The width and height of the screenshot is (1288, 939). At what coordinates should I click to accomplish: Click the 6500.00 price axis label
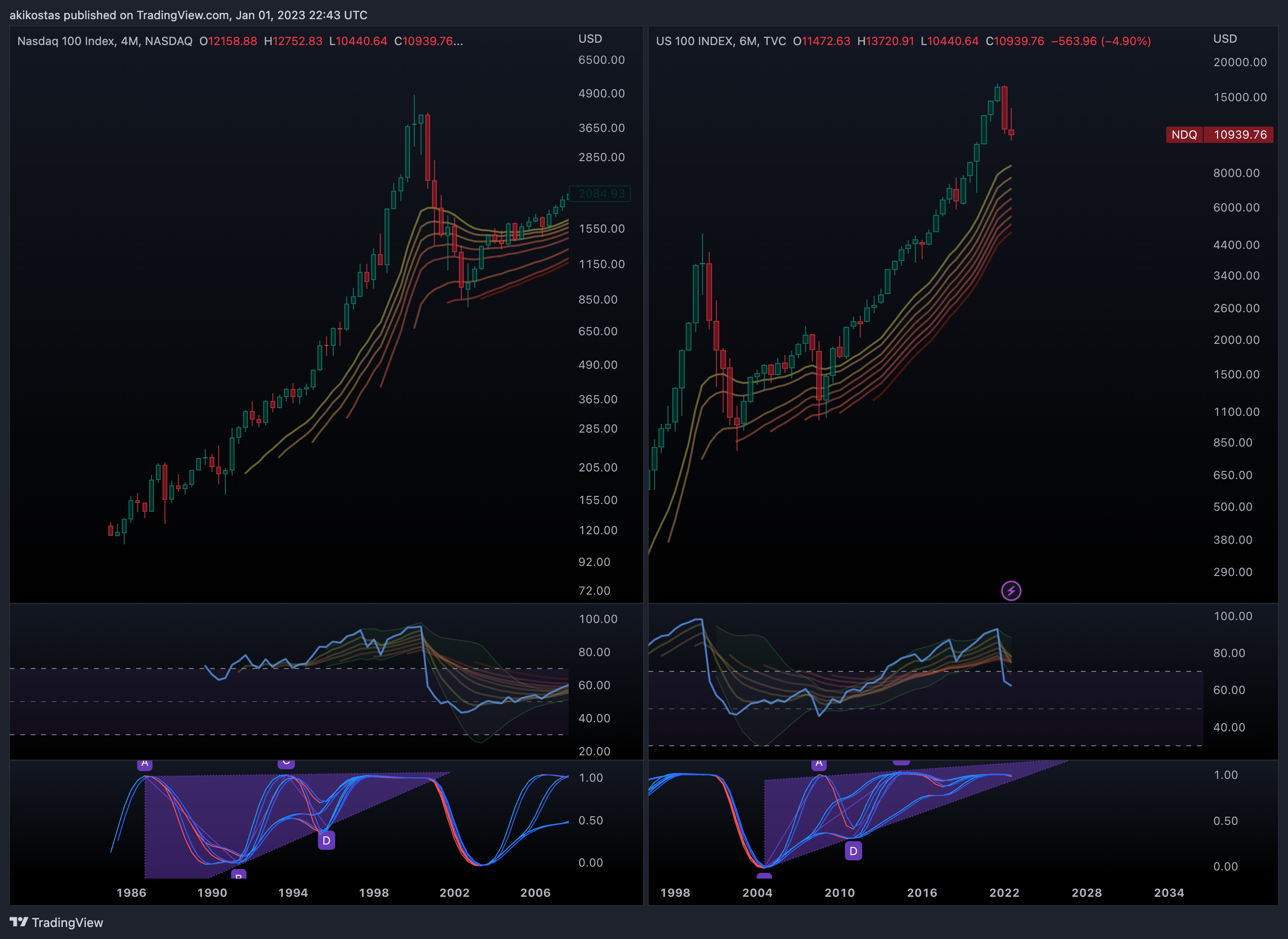click(601, 59)
